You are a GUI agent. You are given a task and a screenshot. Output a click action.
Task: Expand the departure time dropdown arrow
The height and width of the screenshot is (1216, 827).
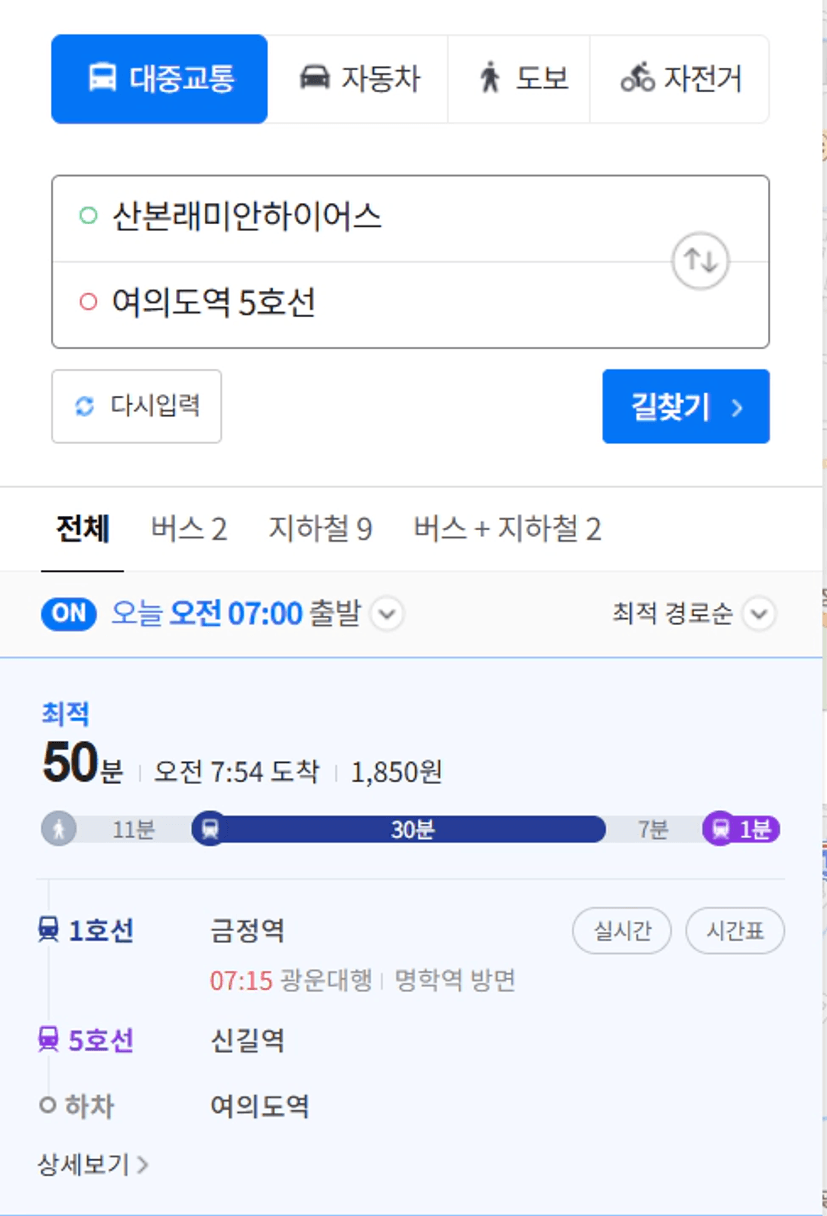point(387,613)
